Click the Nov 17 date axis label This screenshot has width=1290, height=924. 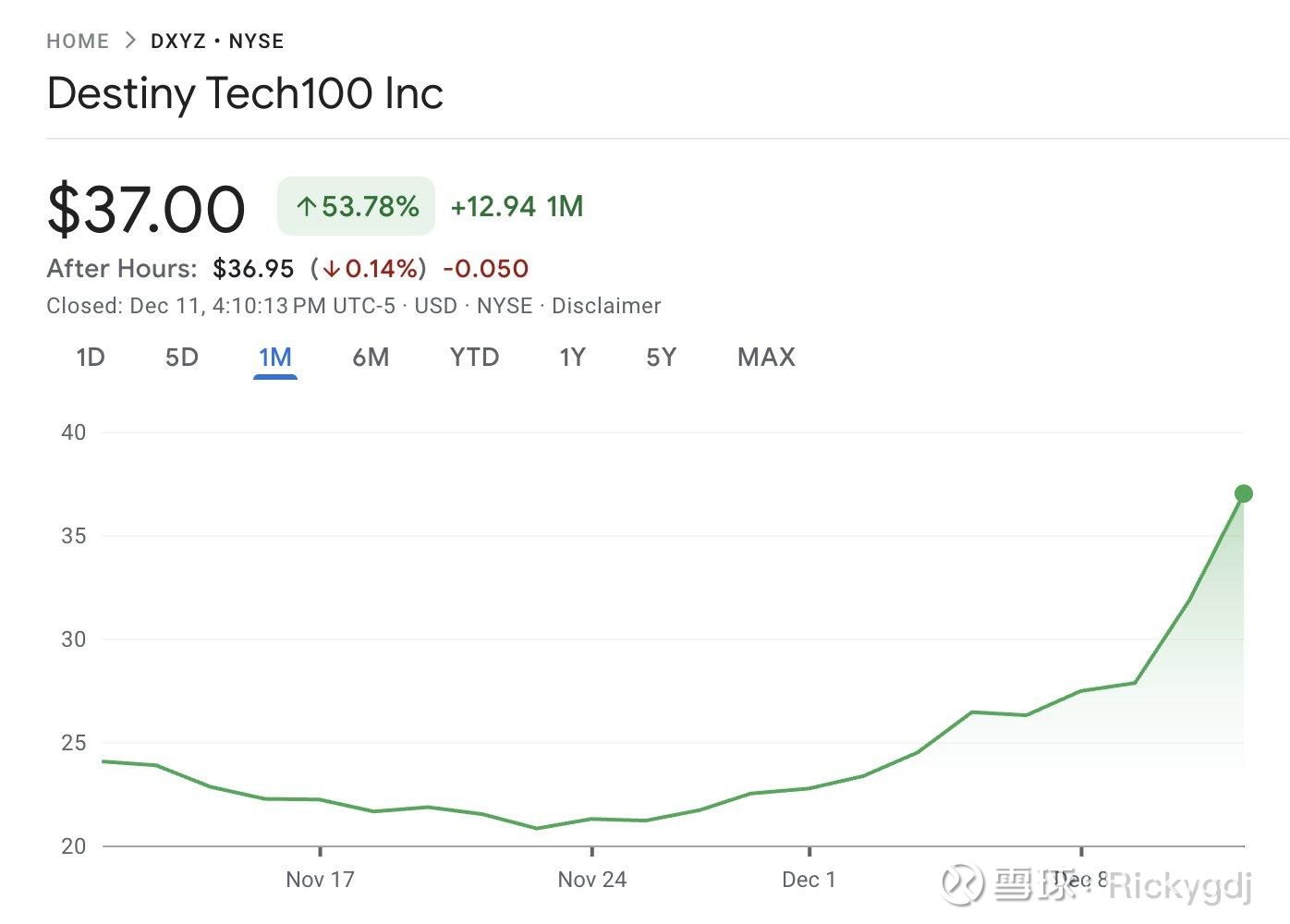(x=320, y=880)
